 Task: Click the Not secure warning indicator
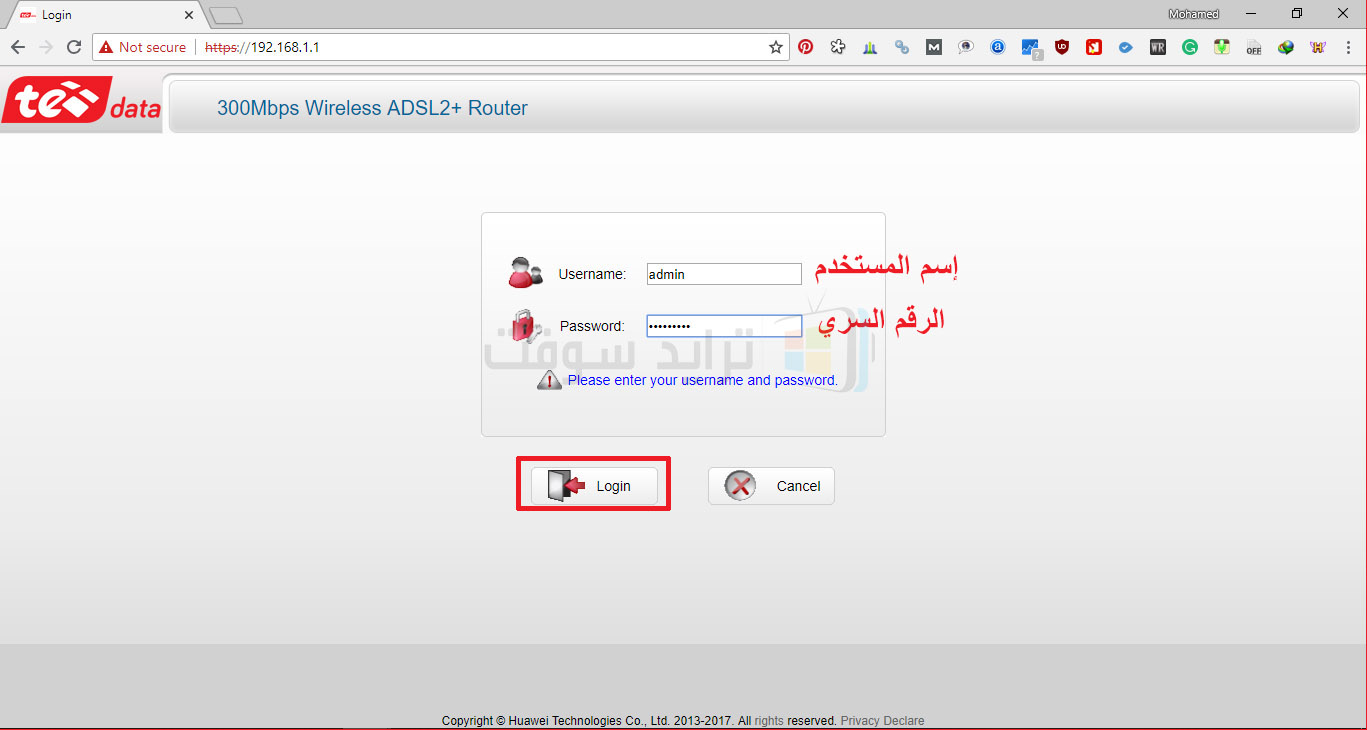[142, 47]
